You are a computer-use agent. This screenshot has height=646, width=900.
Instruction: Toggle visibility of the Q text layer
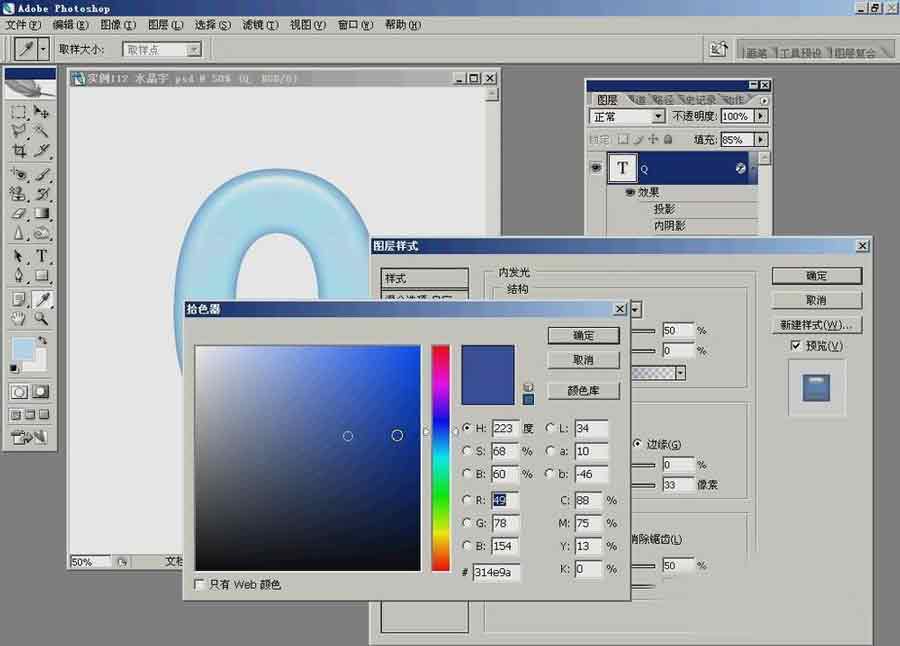(x=595, y=168)
